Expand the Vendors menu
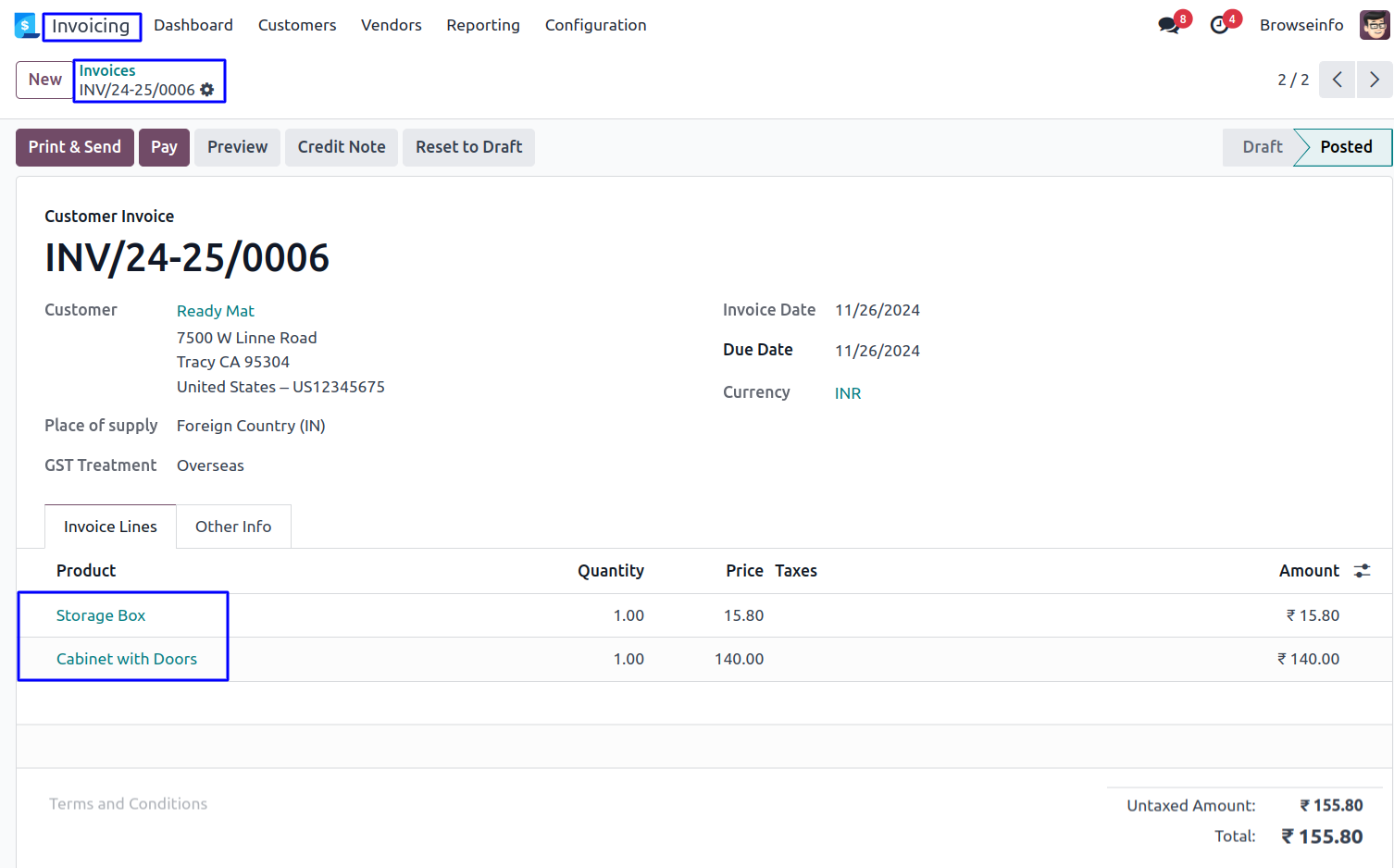Viewport: 1394px width, 868px height. (x=391, y=25)
